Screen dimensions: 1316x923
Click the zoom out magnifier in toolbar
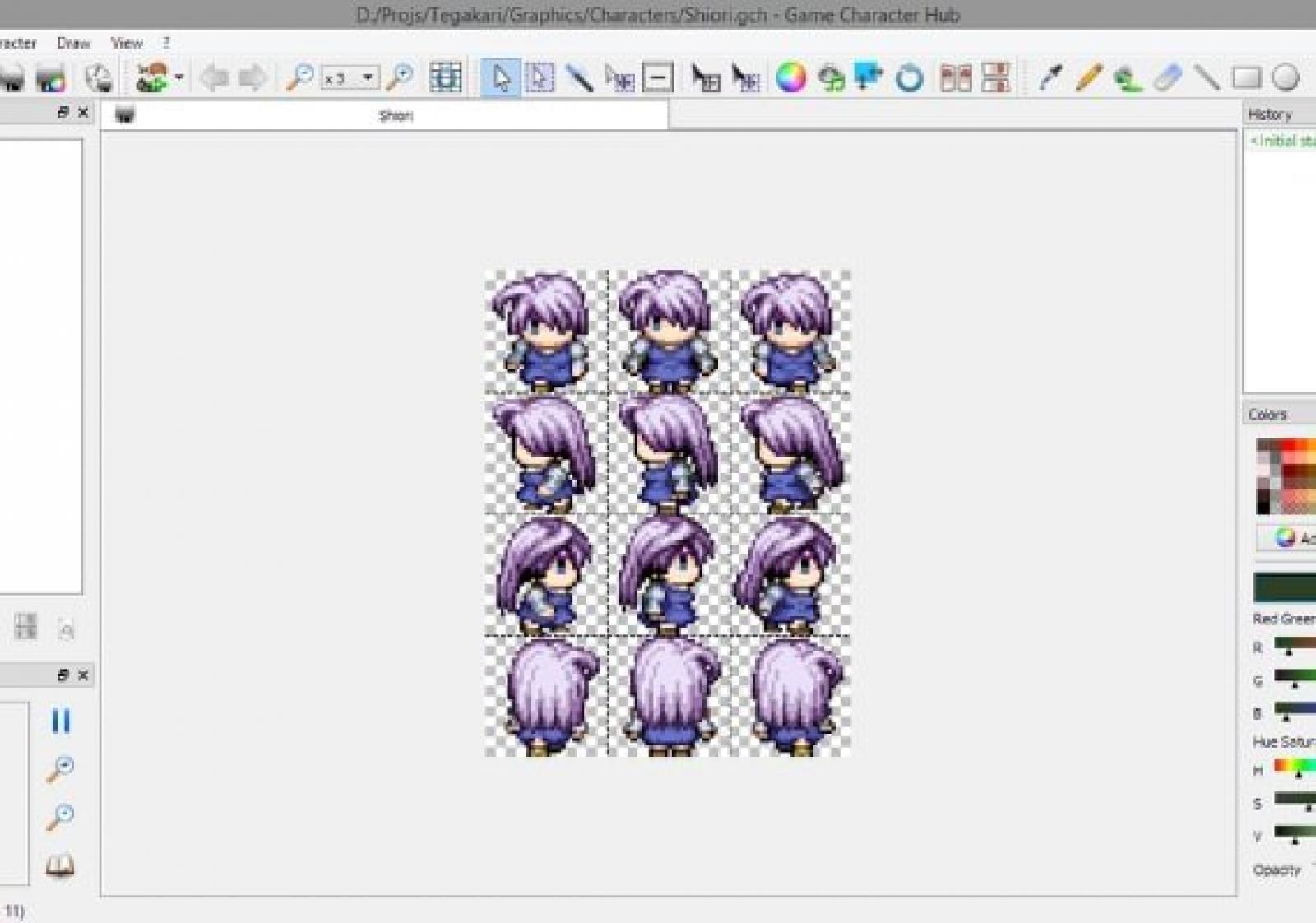click(299, 78)
